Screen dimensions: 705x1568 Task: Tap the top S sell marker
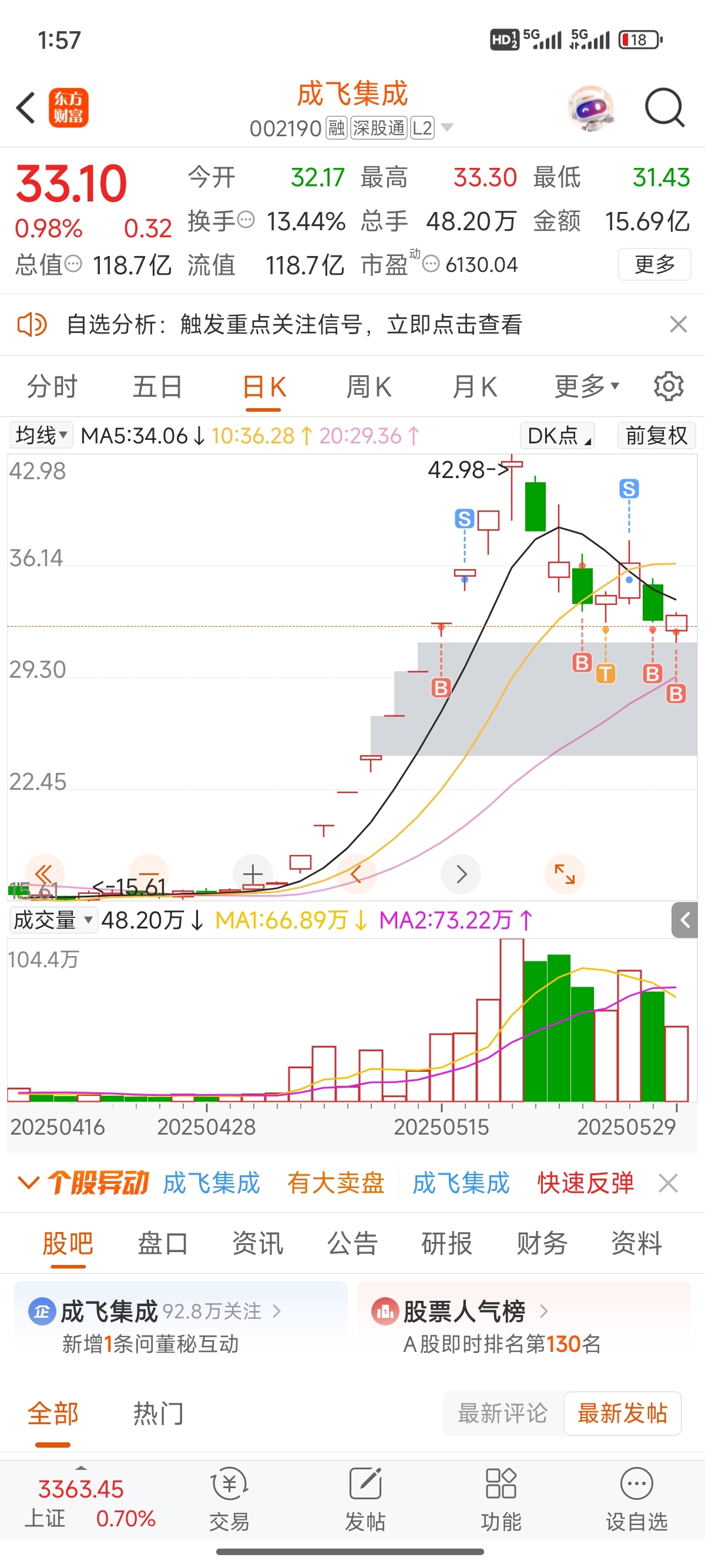tap(629, 488)
